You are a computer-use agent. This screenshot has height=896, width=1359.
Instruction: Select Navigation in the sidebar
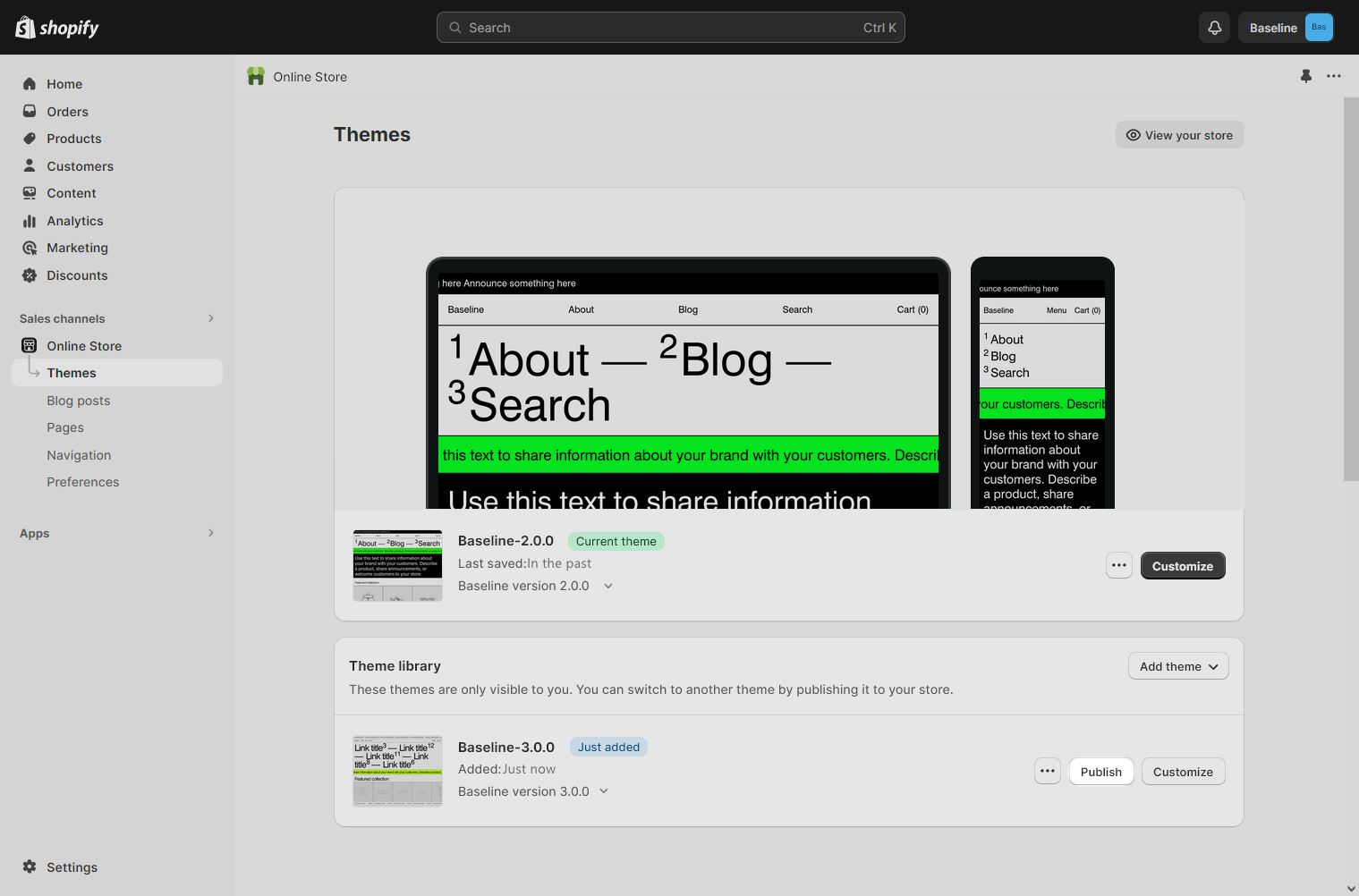click(x=79, y=455)
